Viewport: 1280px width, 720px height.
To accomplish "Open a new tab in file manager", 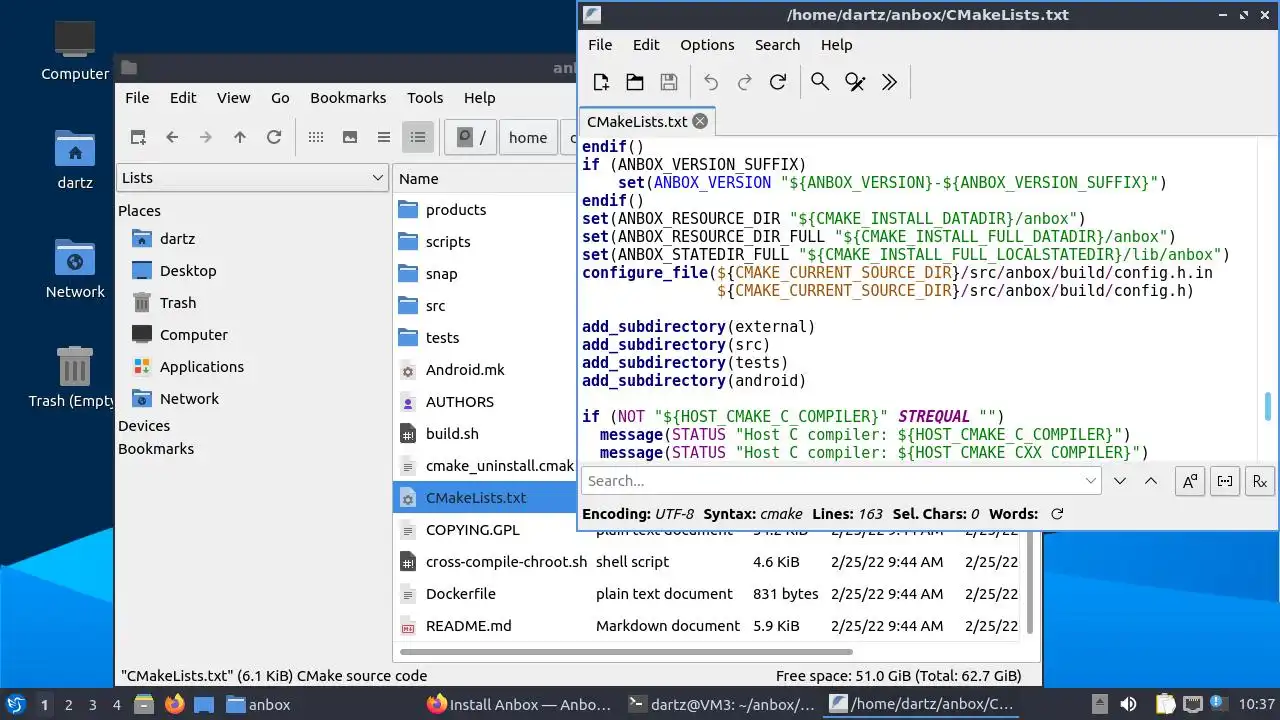I will coord(138,137).
